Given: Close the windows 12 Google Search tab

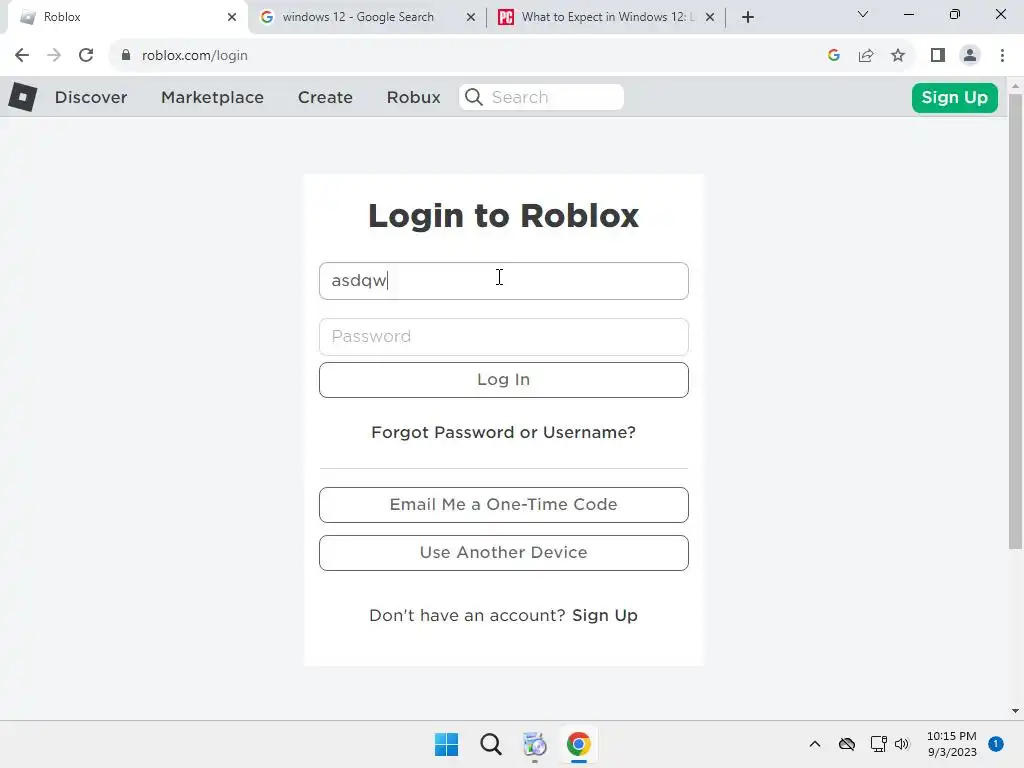Looking at the screenshot, I should [x=471, y=17].
